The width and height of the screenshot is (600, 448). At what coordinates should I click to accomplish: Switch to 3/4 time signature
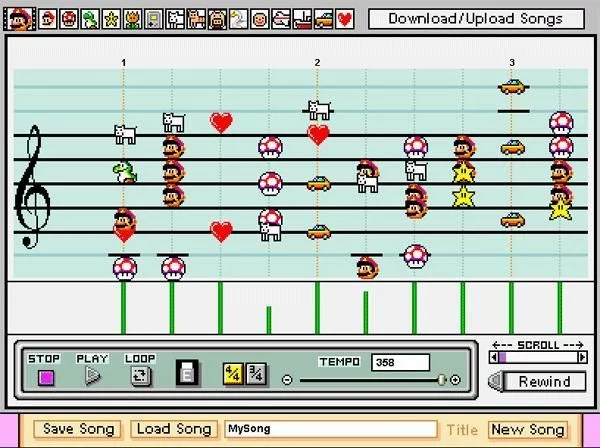pyautogui.click(x=256, y=373)
